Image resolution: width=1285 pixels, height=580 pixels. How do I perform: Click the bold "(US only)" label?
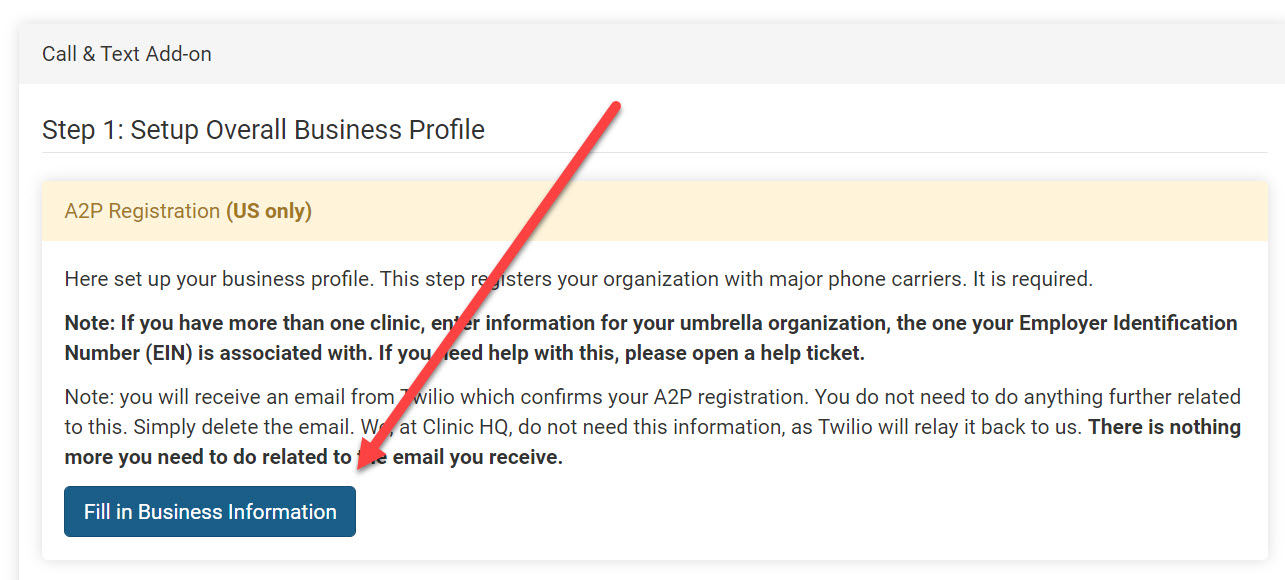click(x=269, y=211)
